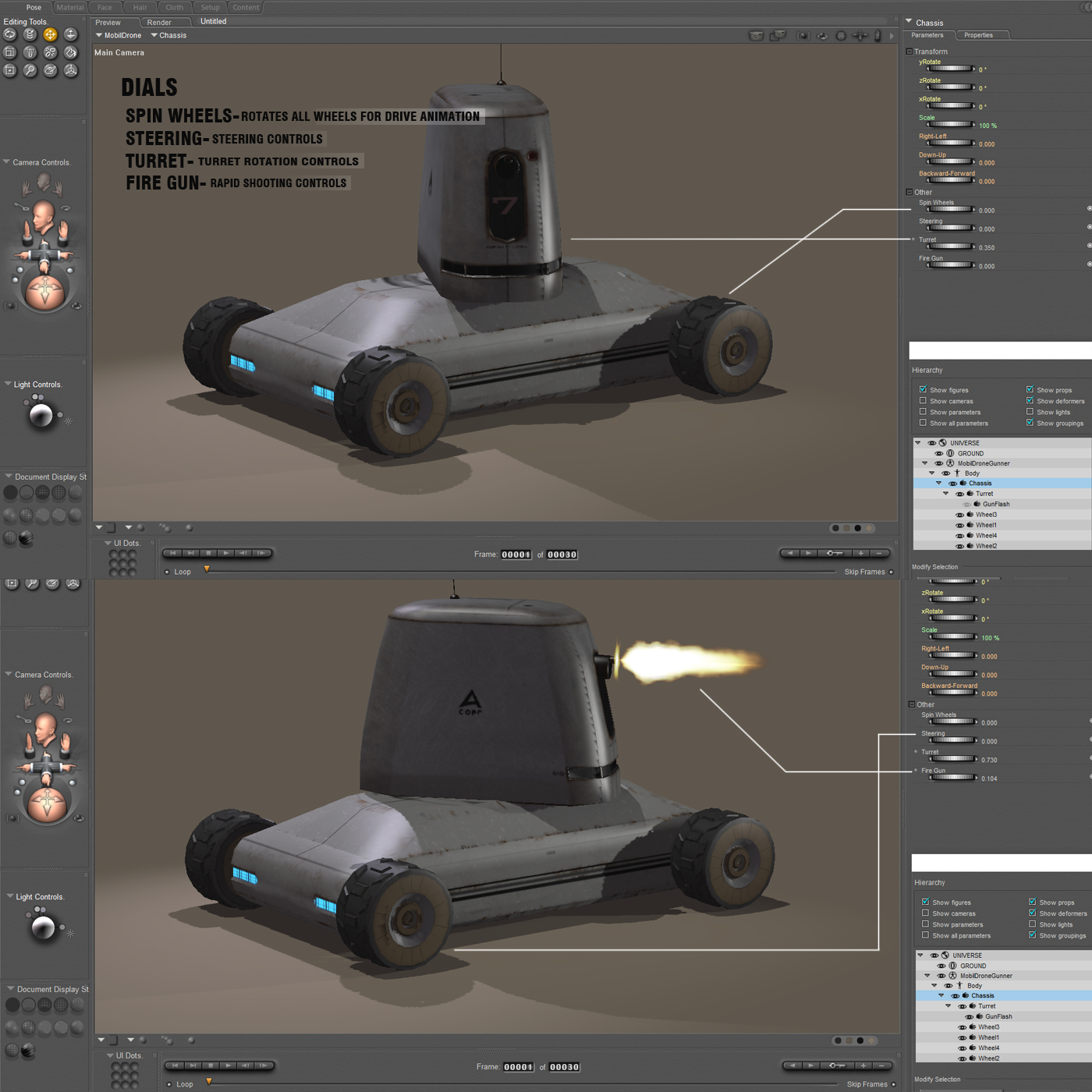Screen dimensions: 1092x1092
Task: Collapse Turret node in upper Hierarchy
Action: click(946, 494)
